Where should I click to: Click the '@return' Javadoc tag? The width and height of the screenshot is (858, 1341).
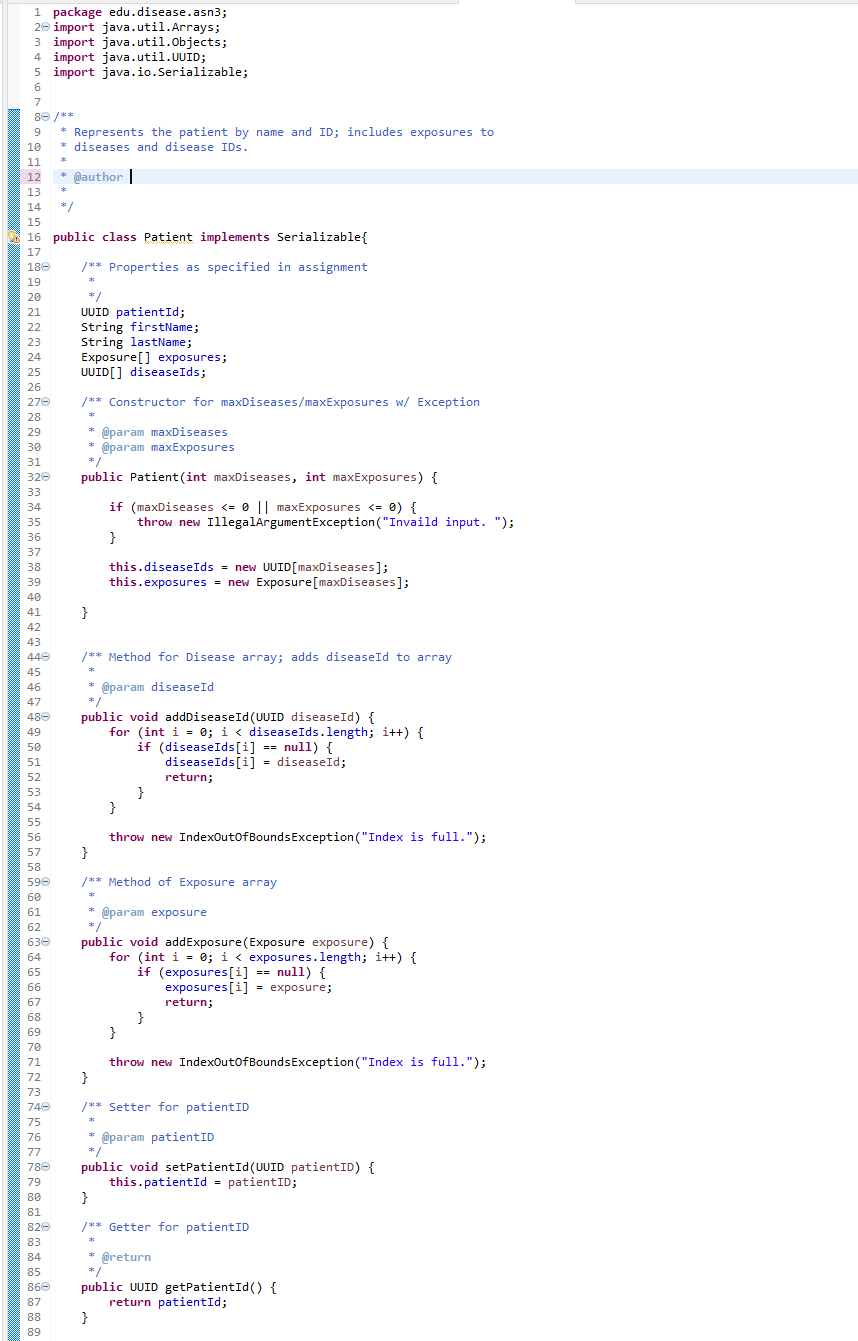(126, 1257)
